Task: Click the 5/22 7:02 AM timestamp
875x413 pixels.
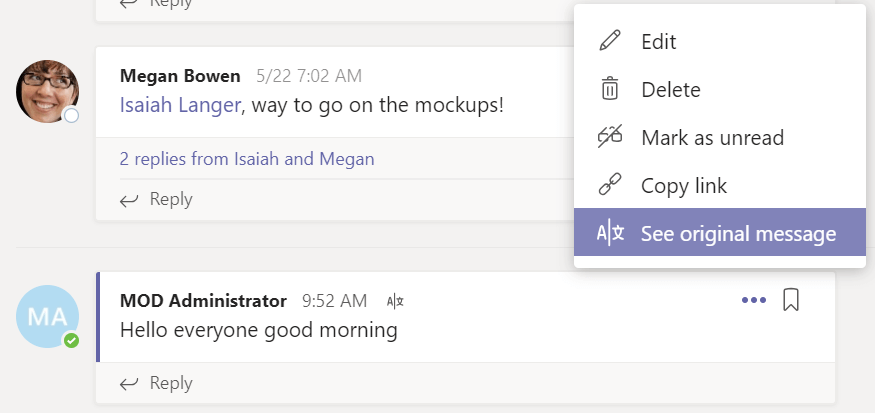Action: coord(309,76)
